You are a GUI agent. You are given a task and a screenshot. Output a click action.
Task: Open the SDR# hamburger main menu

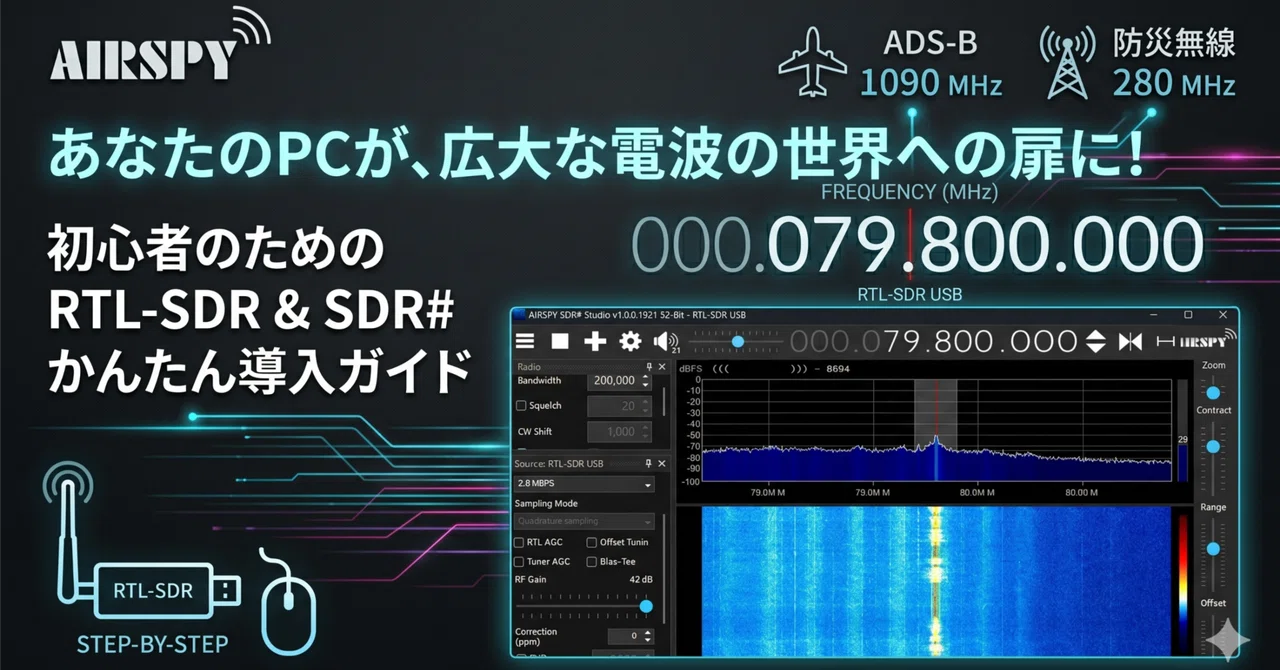(x=525, y=341)
